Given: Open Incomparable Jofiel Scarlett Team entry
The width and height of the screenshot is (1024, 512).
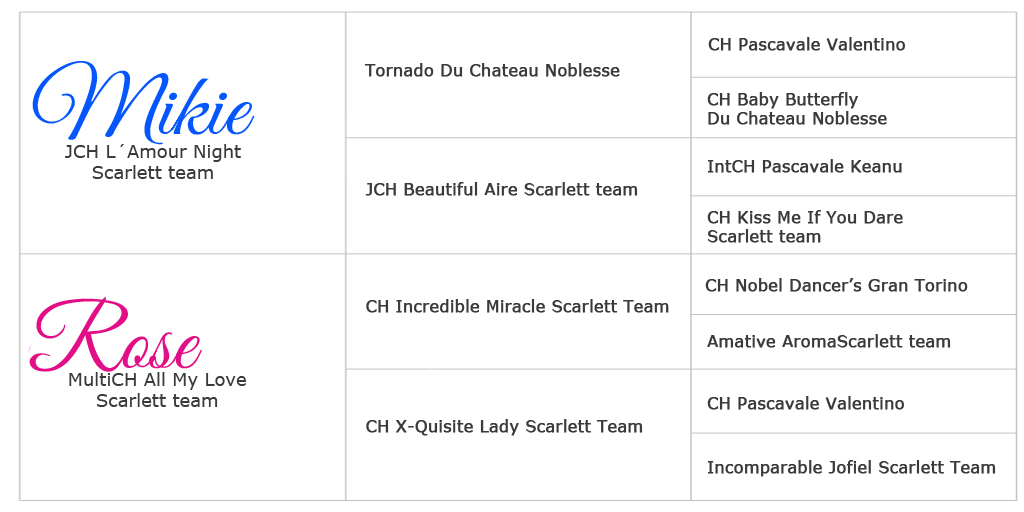Looking at the screenshot, I should (x=851, y=468).
